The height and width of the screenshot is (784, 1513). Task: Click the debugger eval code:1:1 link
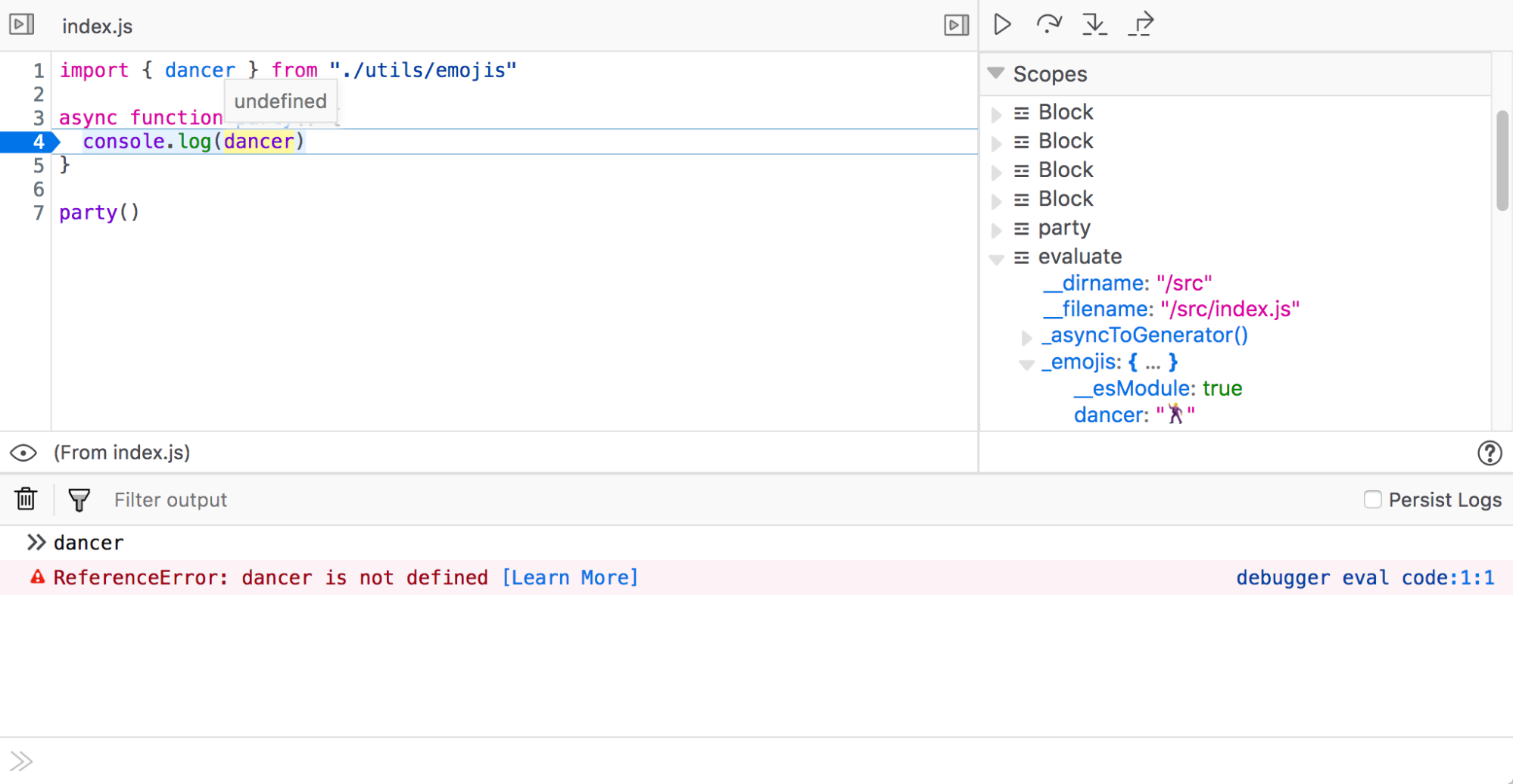coord(1365,577)
